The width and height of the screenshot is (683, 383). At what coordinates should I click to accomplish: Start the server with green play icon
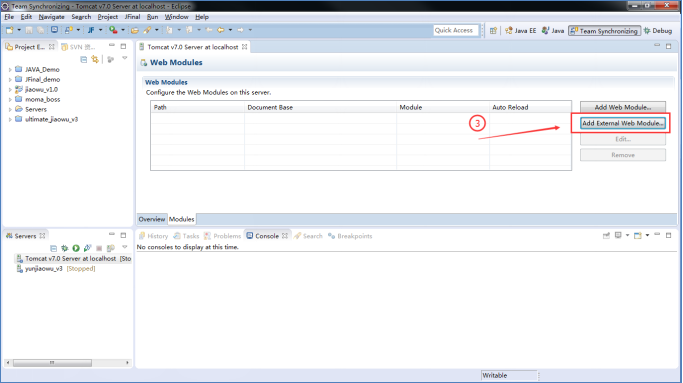[x=76, y=248]
